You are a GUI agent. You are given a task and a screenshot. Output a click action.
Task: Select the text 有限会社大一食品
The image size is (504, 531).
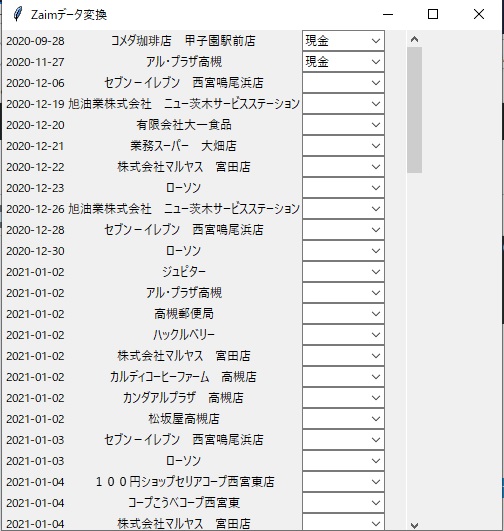(184, 125)
